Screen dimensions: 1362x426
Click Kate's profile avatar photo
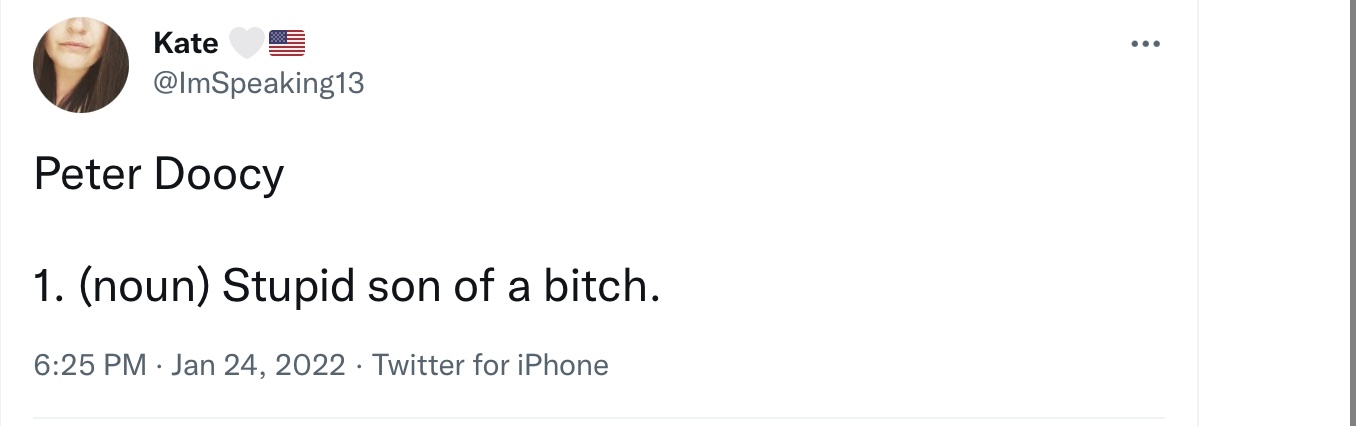coord(81,65)
